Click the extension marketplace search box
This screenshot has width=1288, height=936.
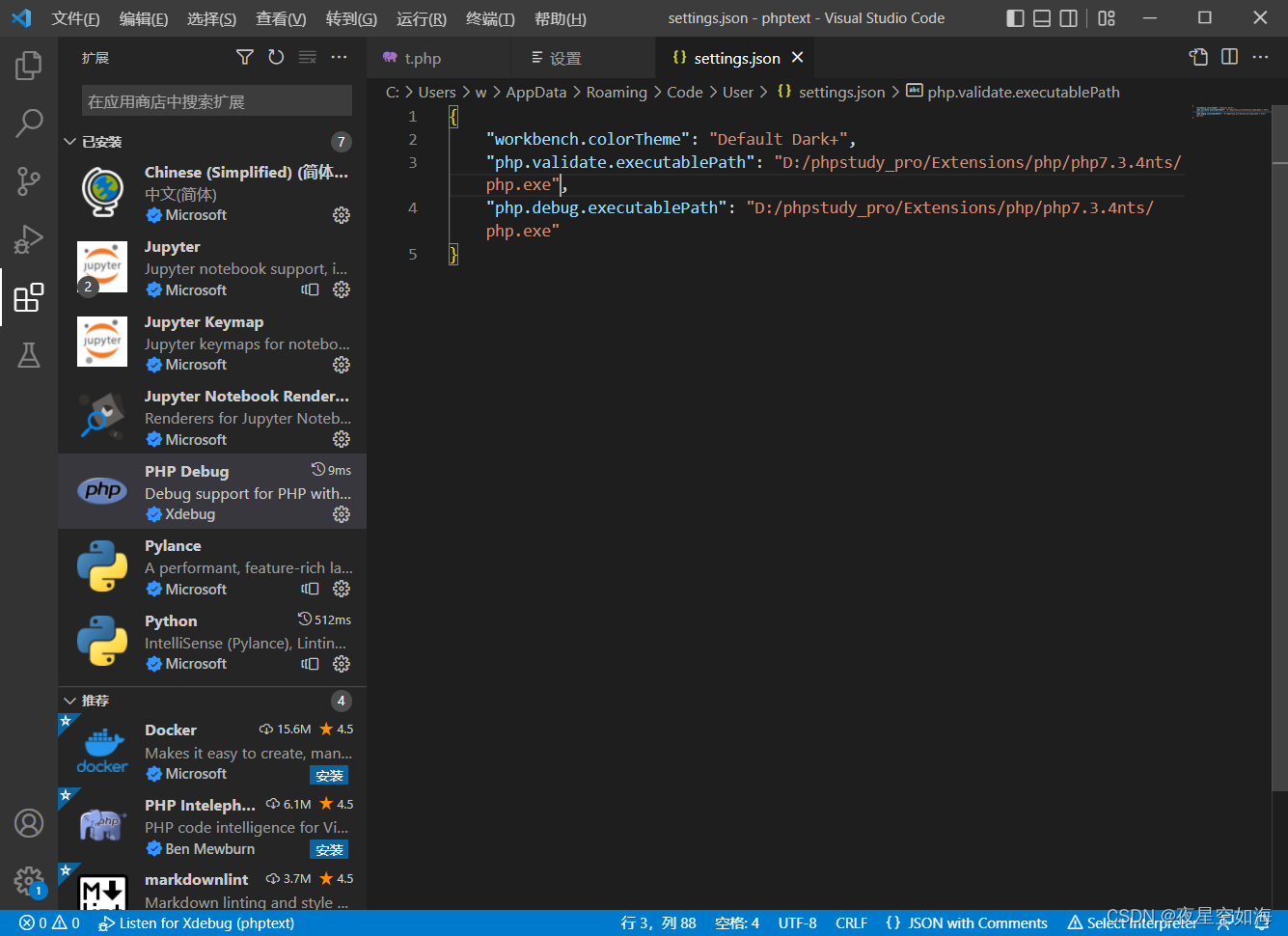tap(216, 101)
